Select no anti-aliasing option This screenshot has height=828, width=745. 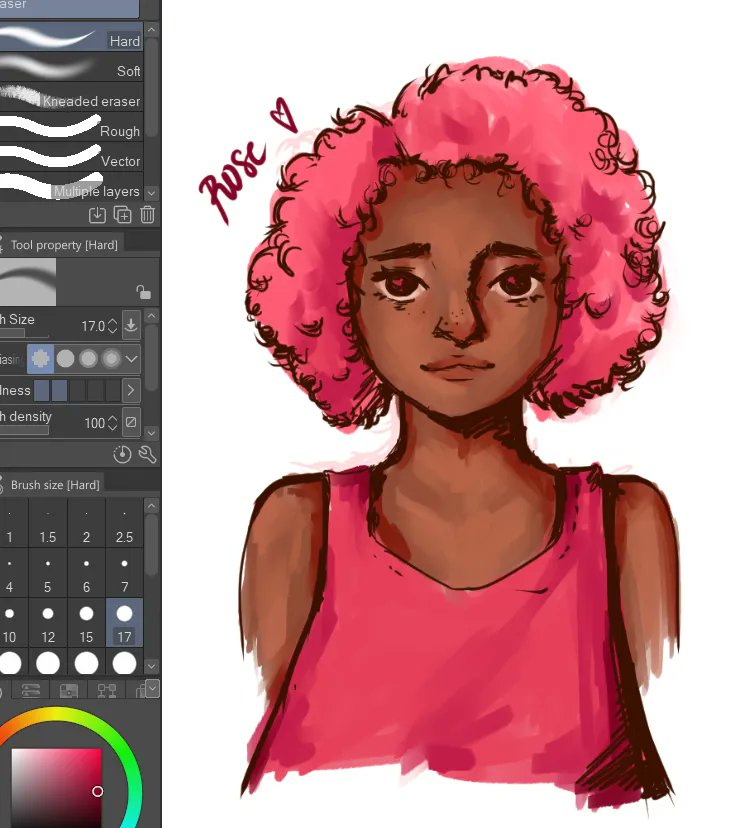pyautogui.click(x=40, y=359)
